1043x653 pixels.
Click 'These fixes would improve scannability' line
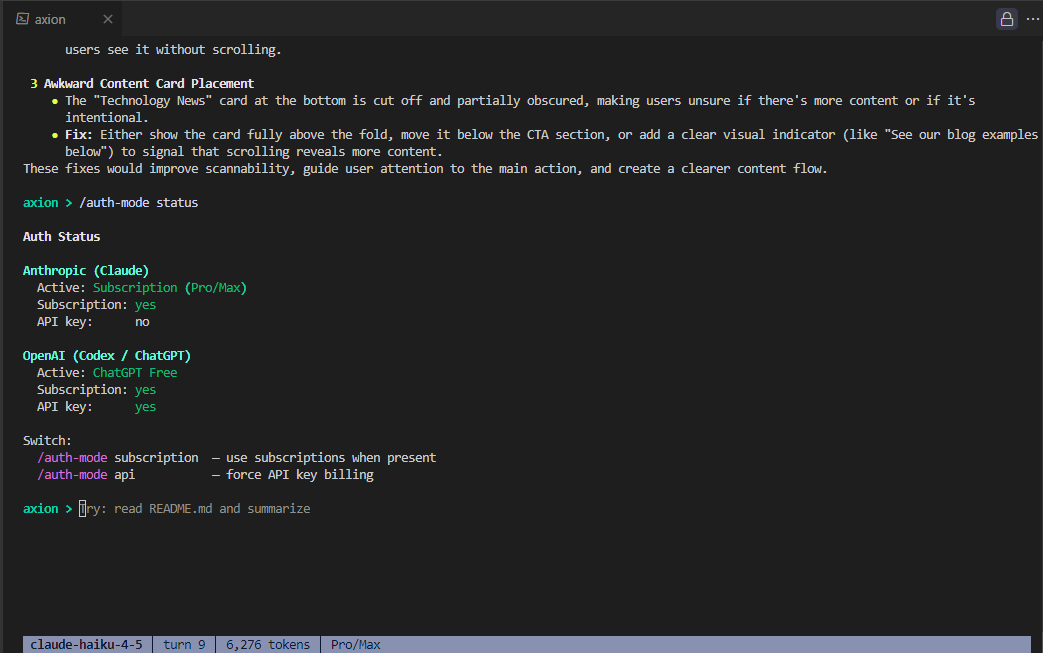pyautogui.click(x=425, y=169)
